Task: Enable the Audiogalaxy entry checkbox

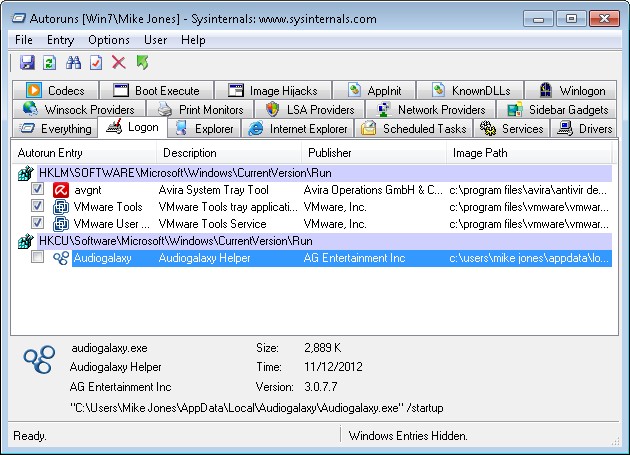Action: [x=37, y=256]
